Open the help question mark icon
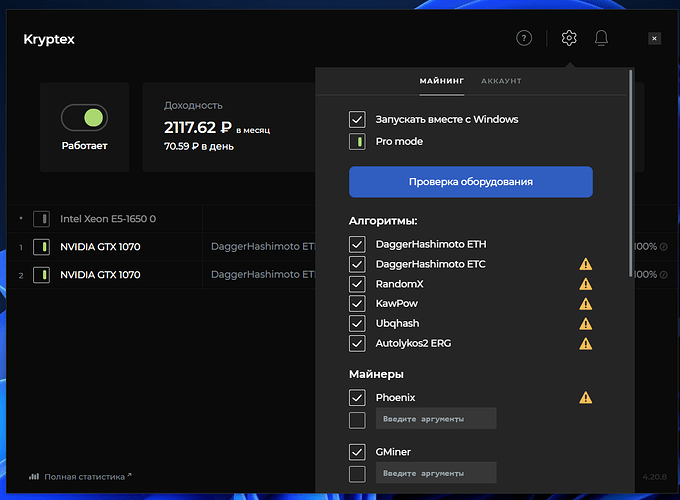Image resolution: width=680 pixels, height=500 pixels. [524, 38]
